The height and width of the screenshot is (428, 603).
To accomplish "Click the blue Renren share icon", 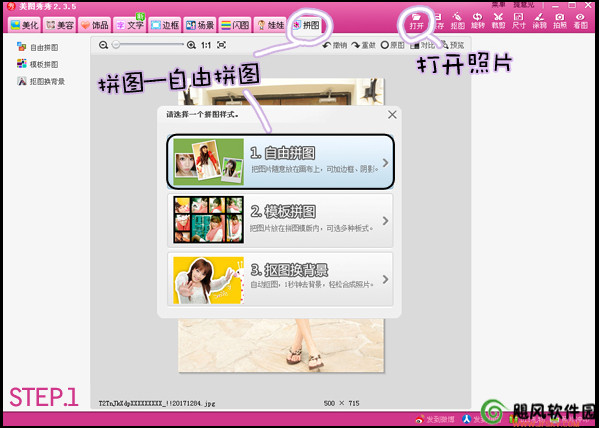I will coord(466,419).
